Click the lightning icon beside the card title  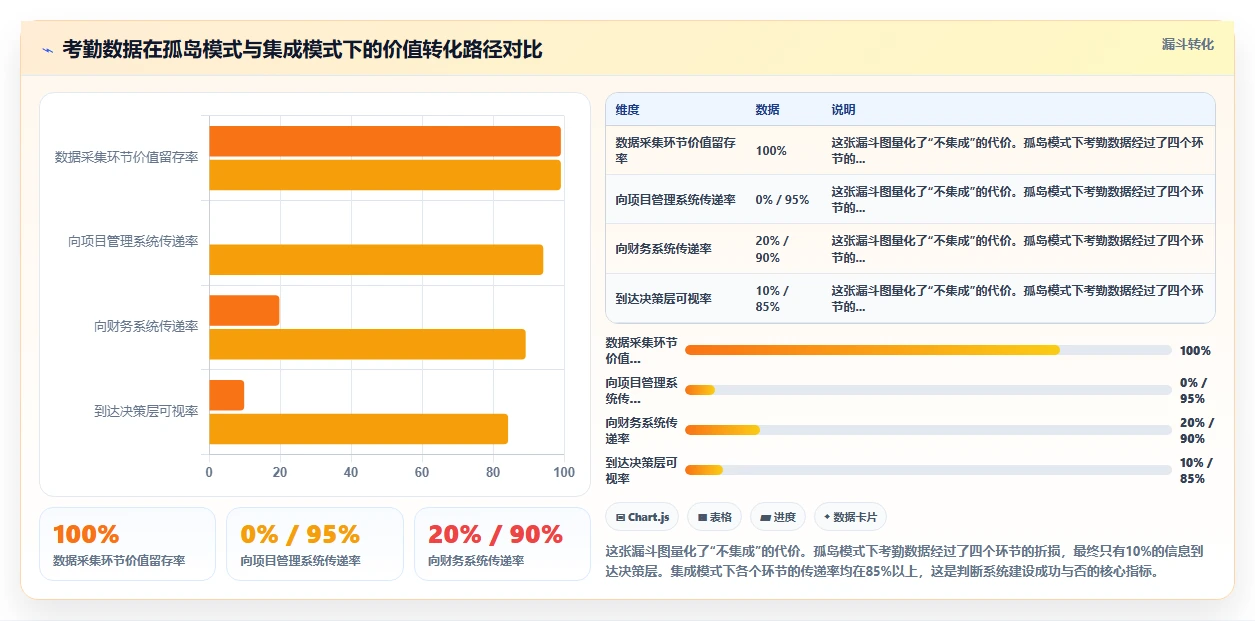tap(47, 50)
